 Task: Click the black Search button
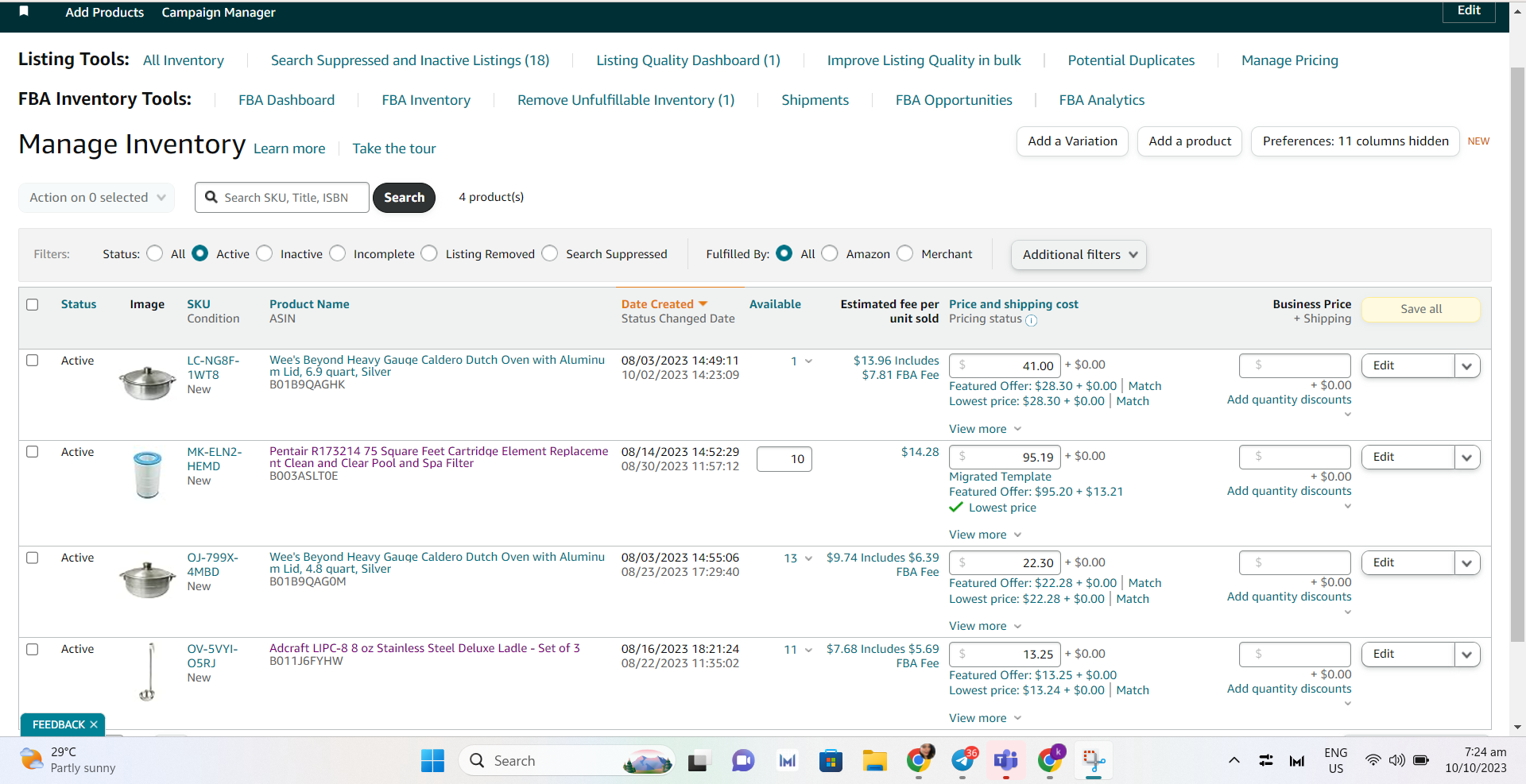click(404, 197)
